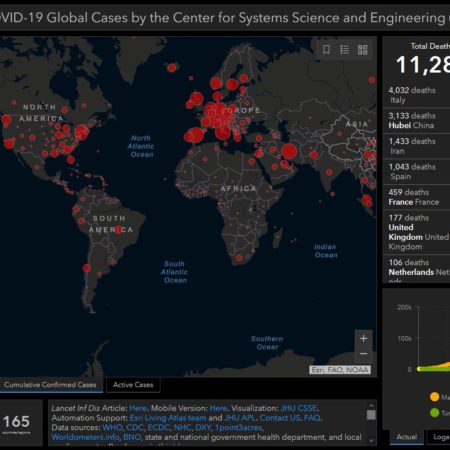Open the Worldometers.info link
The width and height of the screenshot is (450, 450).
click(x=85, y=437)
